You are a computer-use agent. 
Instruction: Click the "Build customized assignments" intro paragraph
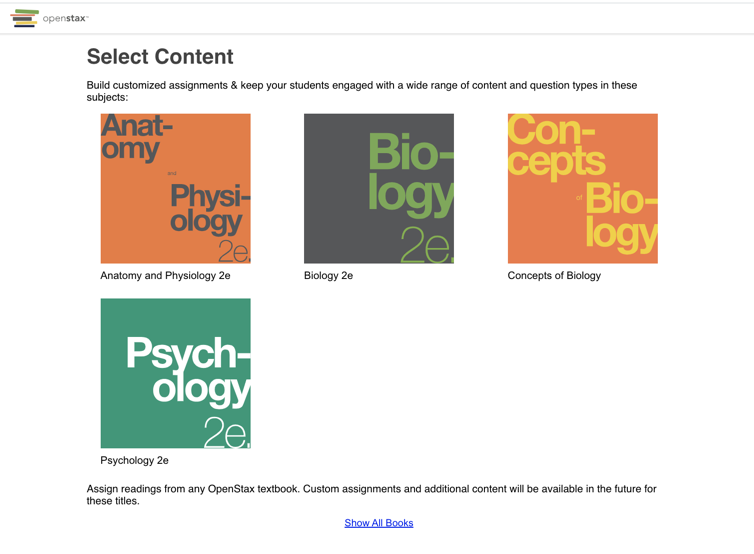coord(361,91)
